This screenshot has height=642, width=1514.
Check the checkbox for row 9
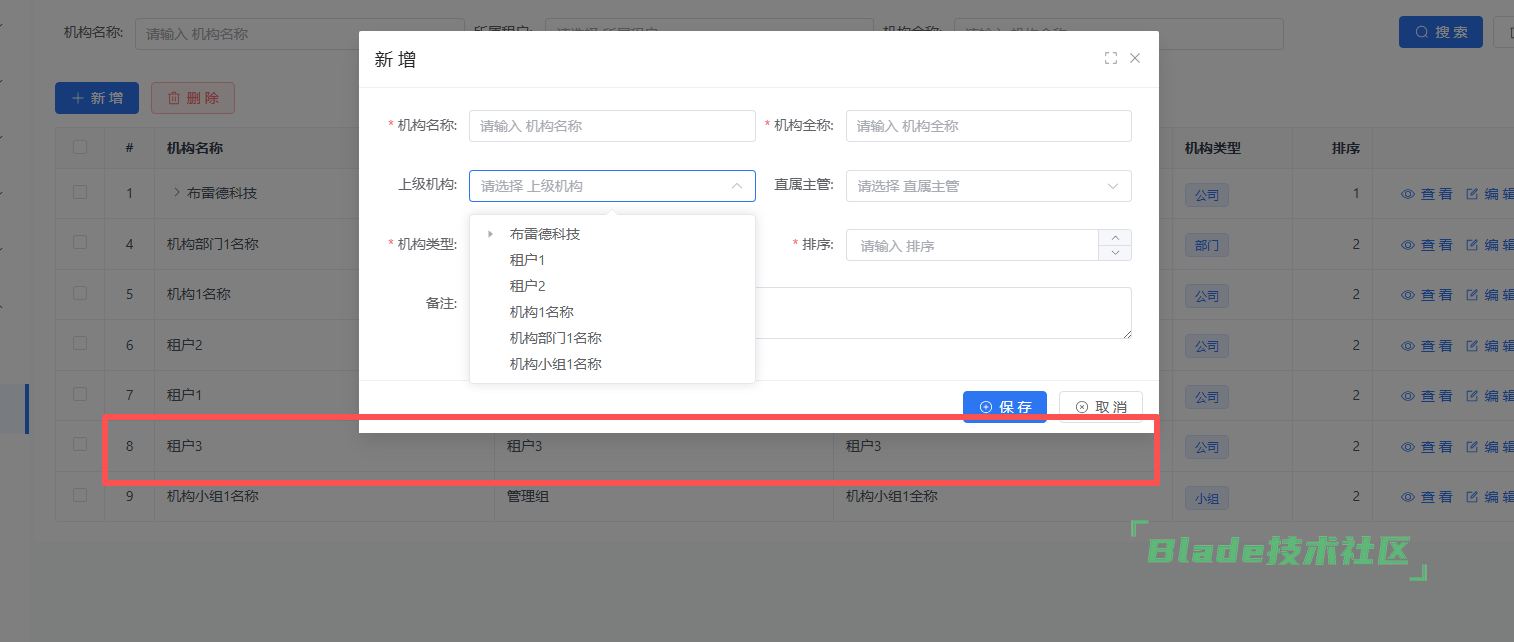tap(80, 495)
